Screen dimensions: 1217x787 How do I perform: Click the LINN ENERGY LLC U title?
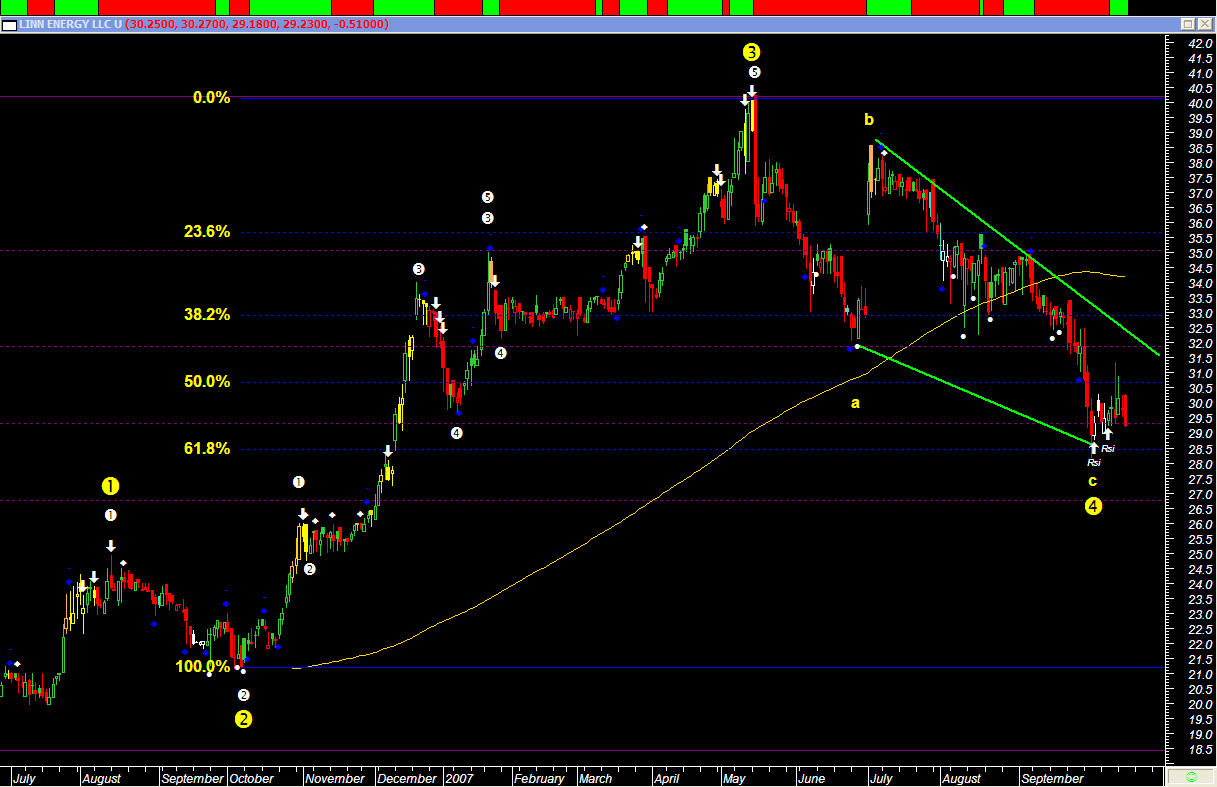tap(71, 25)
